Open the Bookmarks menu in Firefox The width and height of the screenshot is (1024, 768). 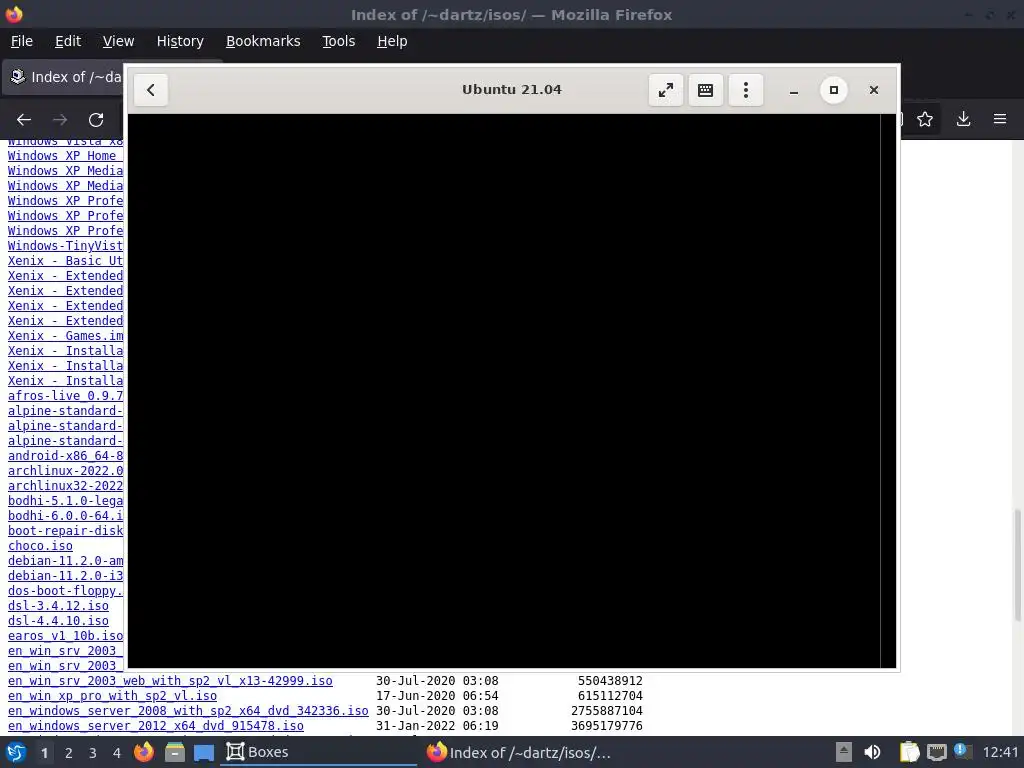[263, 41]
